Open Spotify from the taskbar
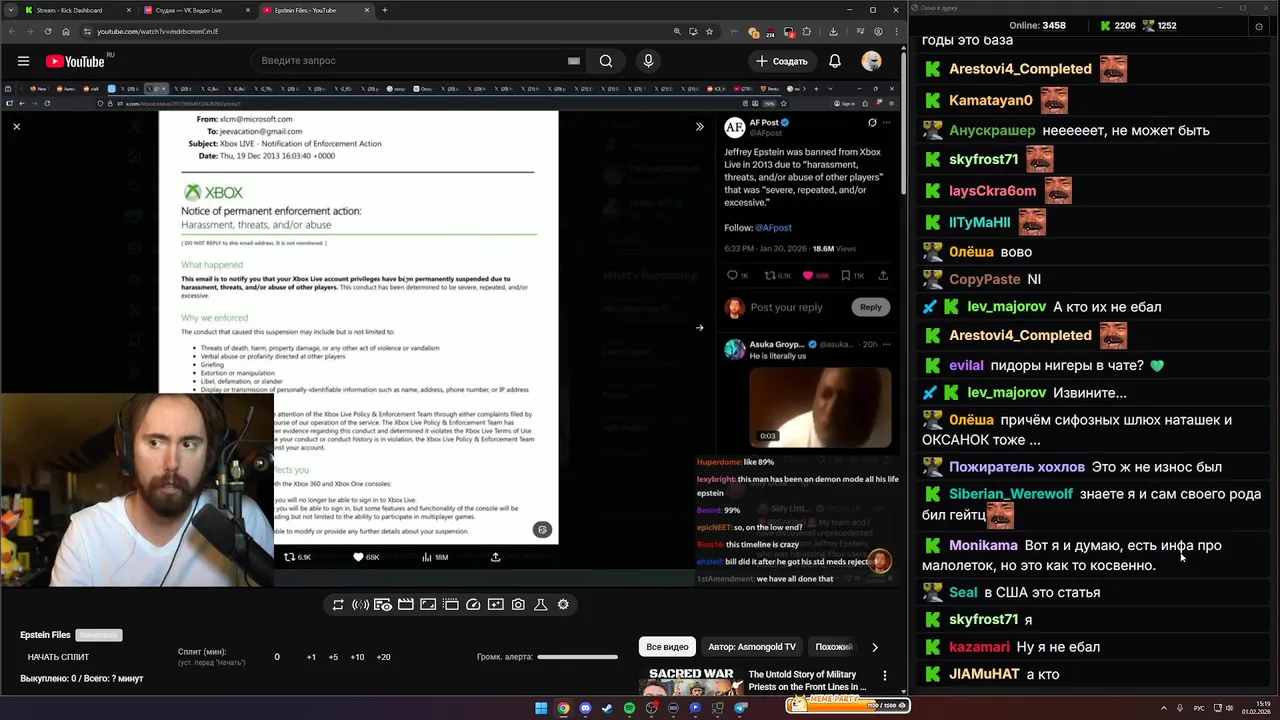Image resolution: width=1280 pixels, height=720 pixels. [x=629, y=708]
